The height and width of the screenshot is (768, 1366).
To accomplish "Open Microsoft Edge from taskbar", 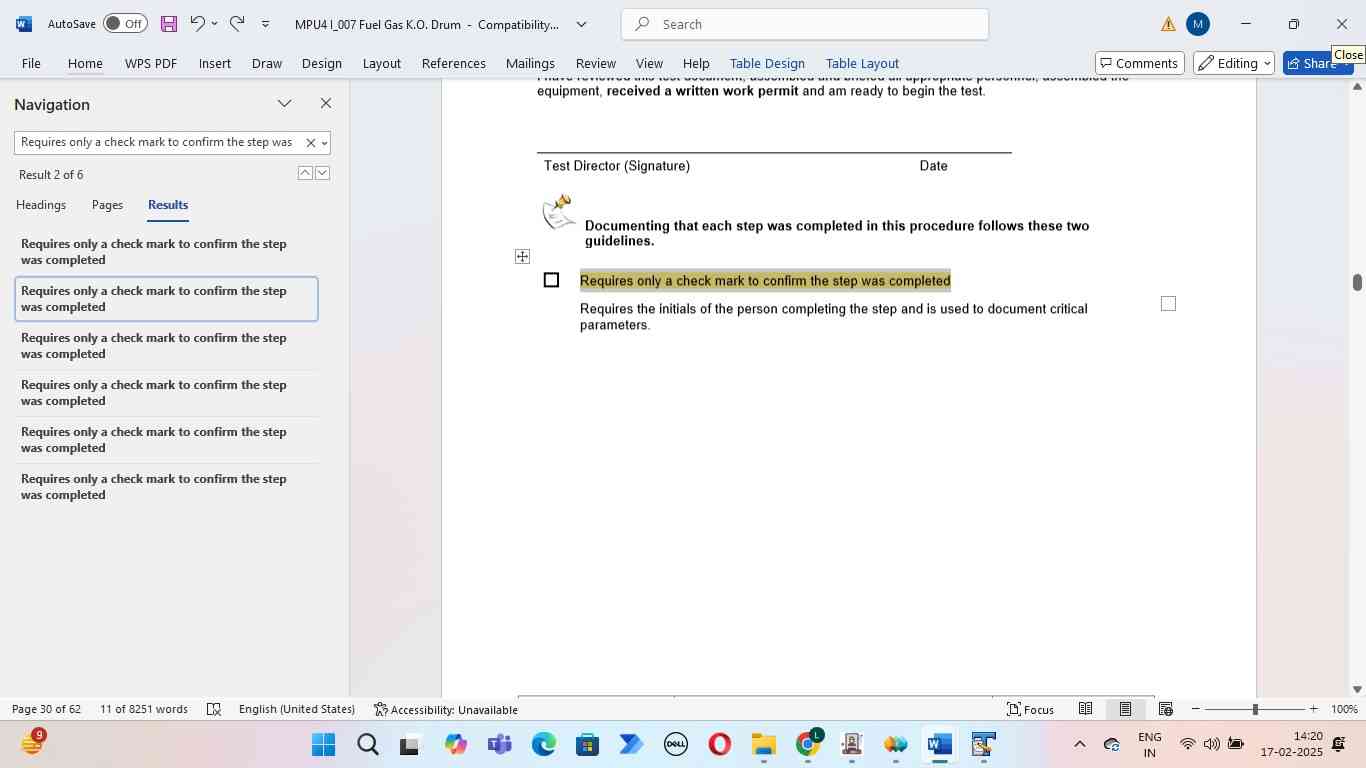I will pos(543,745).
